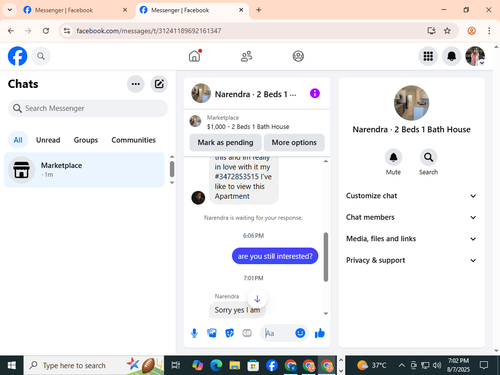Screen dimensions: 500x375
Task: Select the All chats filter
Action: pyautogui.click(x=18, y=140)
